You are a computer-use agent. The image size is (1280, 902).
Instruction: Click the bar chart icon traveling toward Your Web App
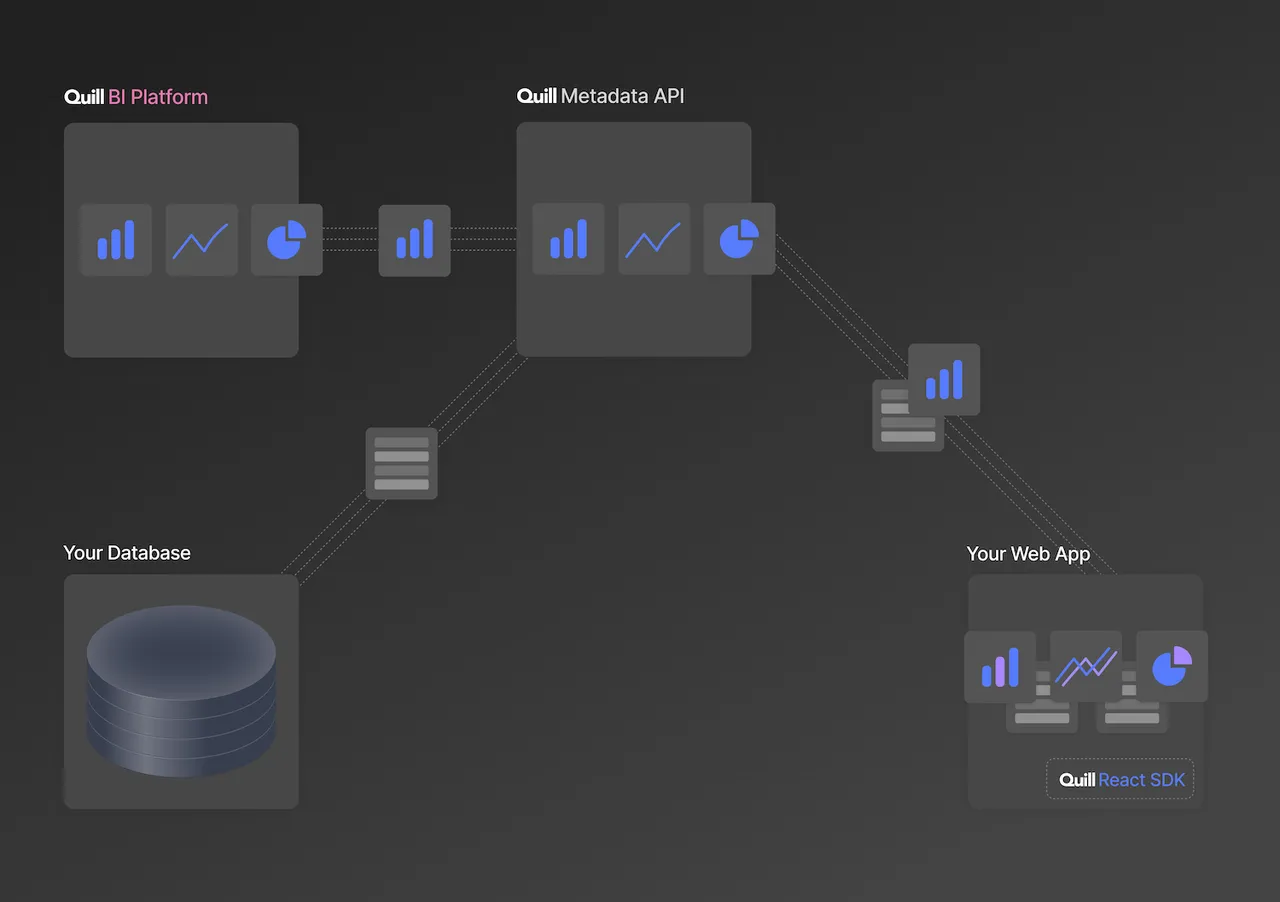click(x=944, y=379)
